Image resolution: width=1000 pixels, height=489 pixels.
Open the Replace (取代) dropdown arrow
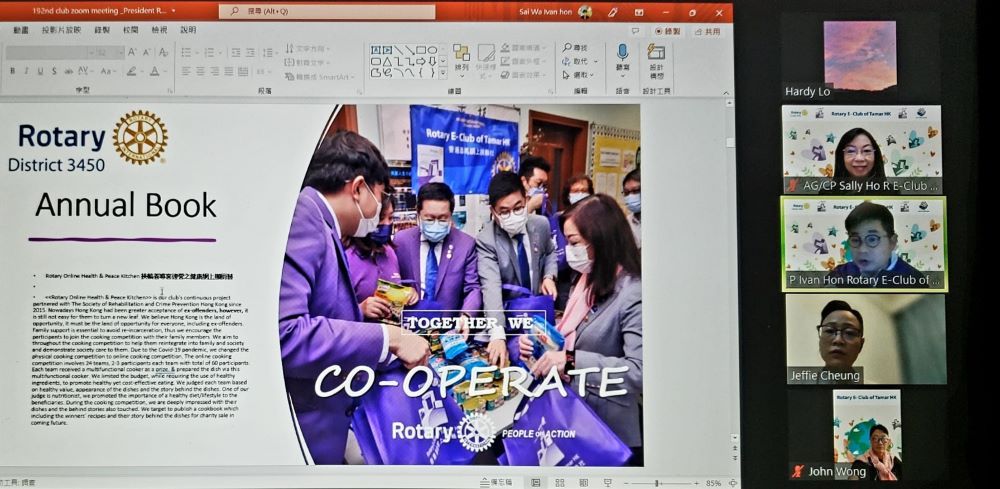(596, 62)
